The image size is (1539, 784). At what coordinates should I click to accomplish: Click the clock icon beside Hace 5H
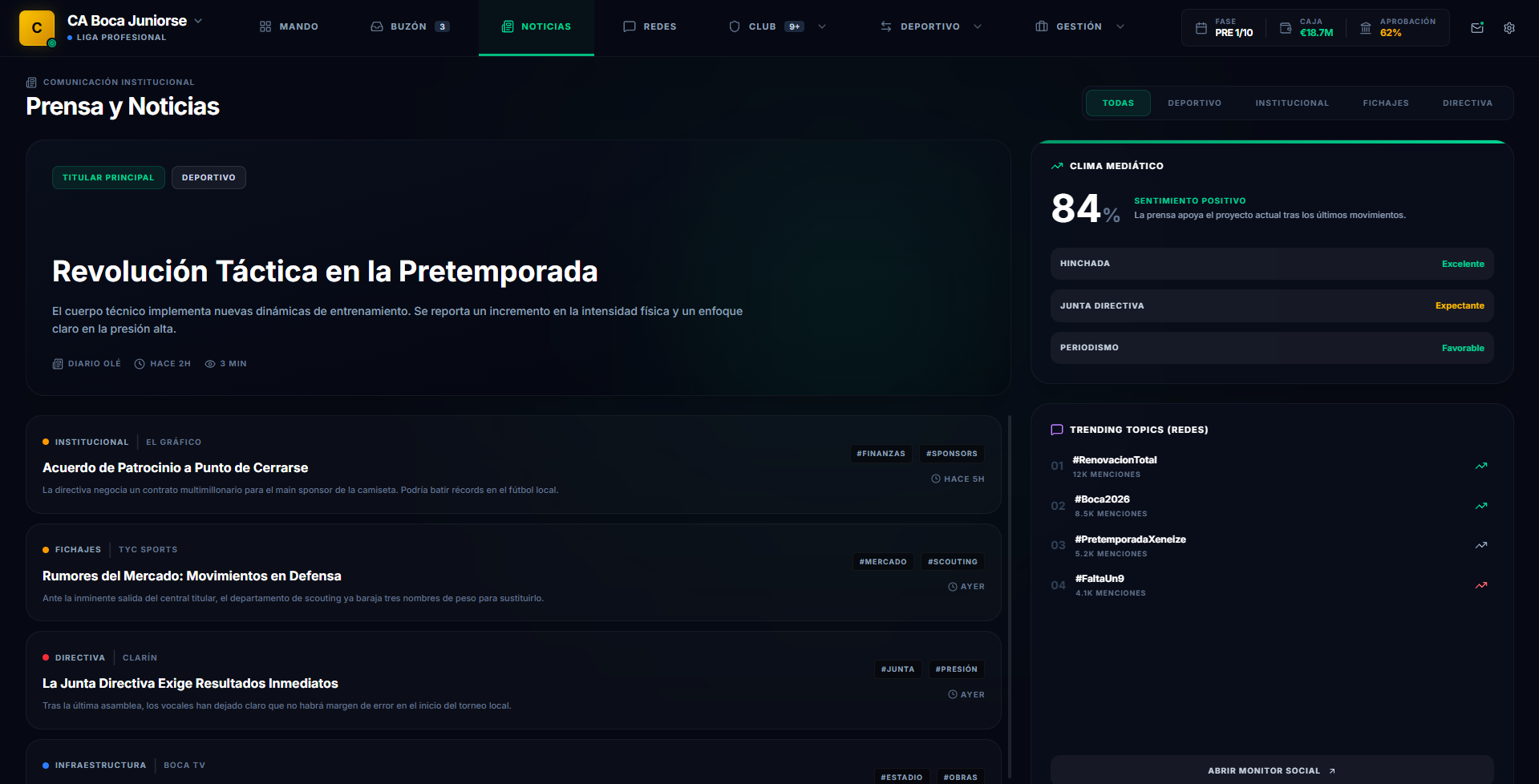point(936,479)
